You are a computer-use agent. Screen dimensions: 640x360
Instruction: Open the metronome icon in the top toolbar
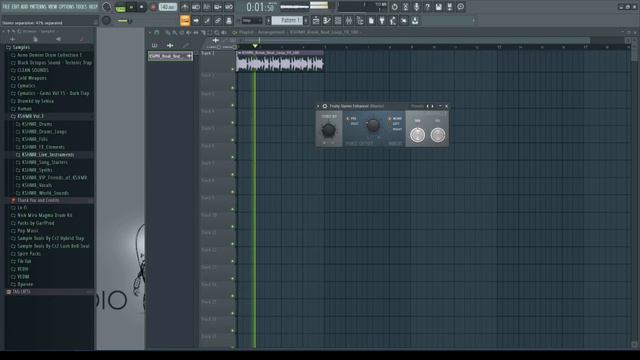185,7
